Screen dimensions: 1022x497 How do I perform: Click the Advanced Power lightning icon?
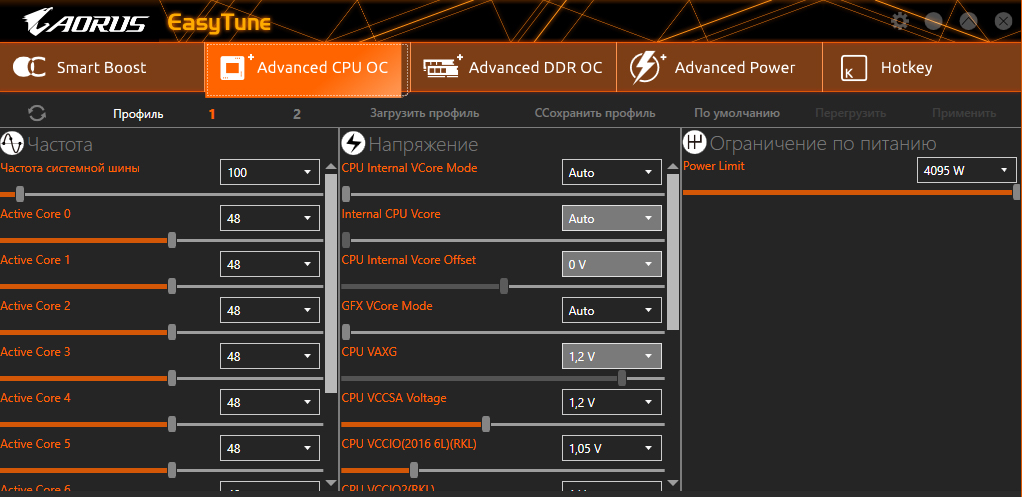coord(647,68)
